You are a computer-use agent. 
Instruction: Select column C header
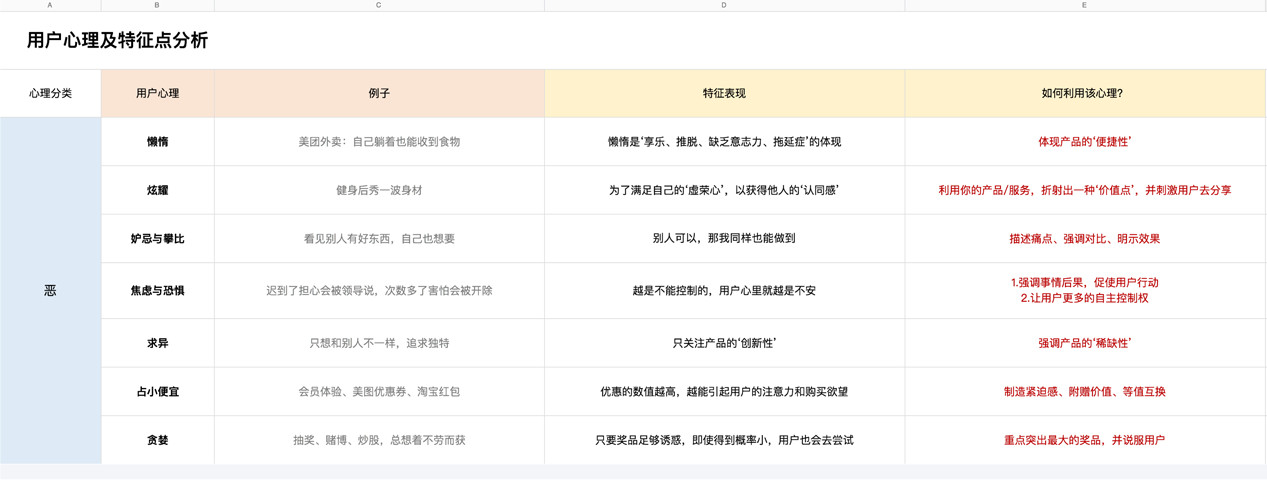(x=378, y=5)
